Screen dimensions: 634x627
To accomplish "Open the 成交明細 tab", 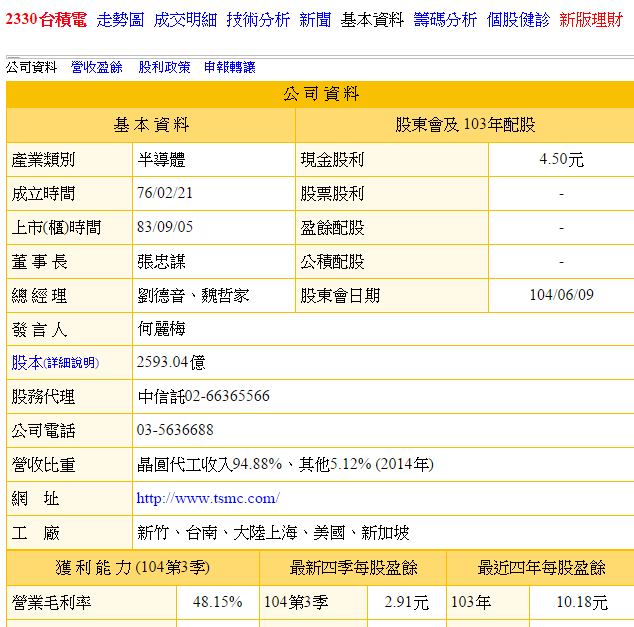I will (x=185, y=19).
